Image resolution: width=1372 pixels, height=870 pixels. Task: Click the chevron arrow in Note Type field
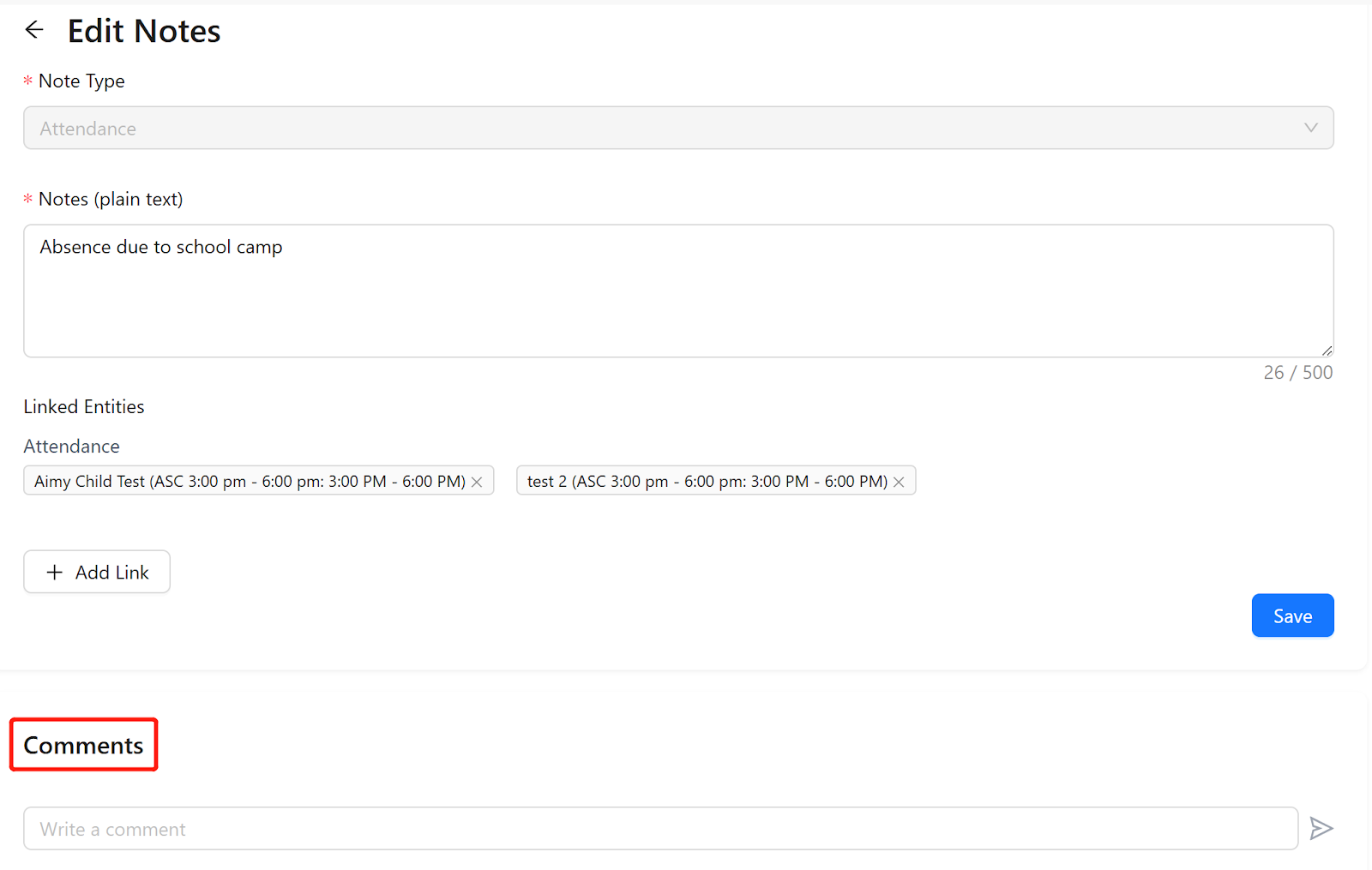(1310, 128)
